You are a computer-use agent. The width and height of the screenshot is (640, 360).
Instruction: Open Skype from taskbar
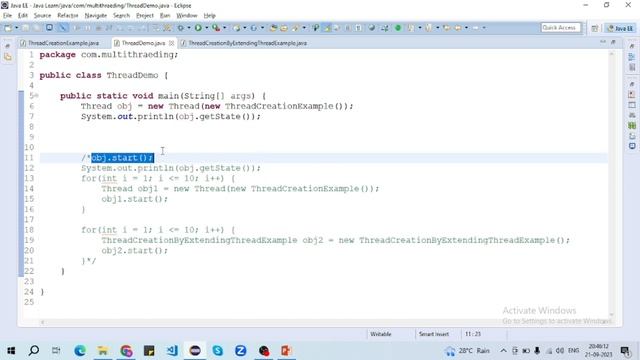pos(218,351)
